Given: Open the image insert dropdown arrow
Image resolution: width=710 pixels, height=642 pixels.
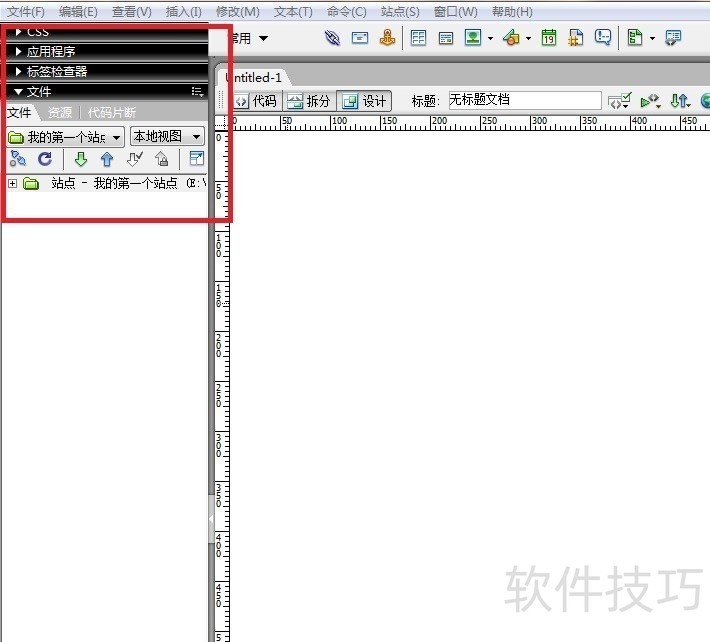Looking at the screenshot, I should pos(490,38).
